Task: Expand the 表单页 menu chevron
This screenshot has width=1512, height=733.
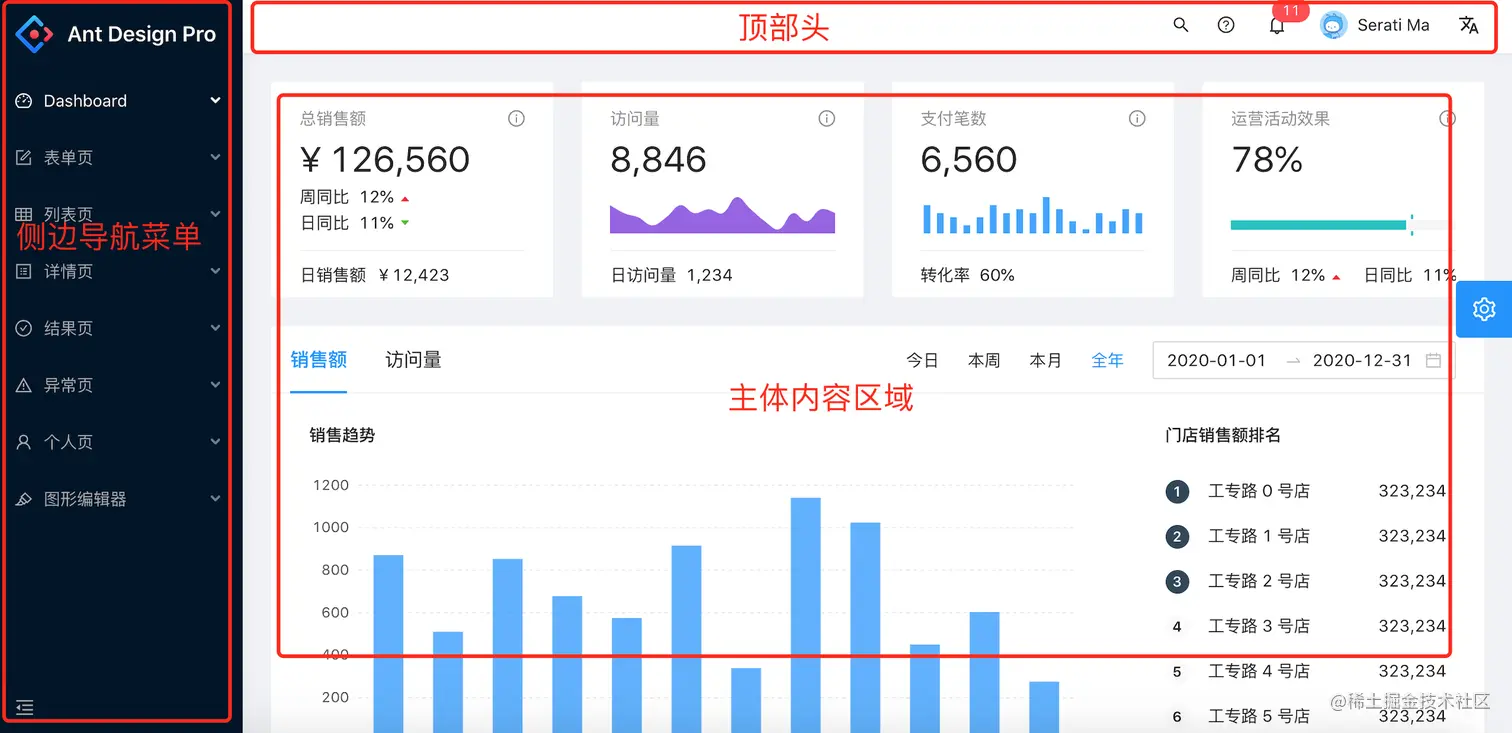Action: [215, 157]
